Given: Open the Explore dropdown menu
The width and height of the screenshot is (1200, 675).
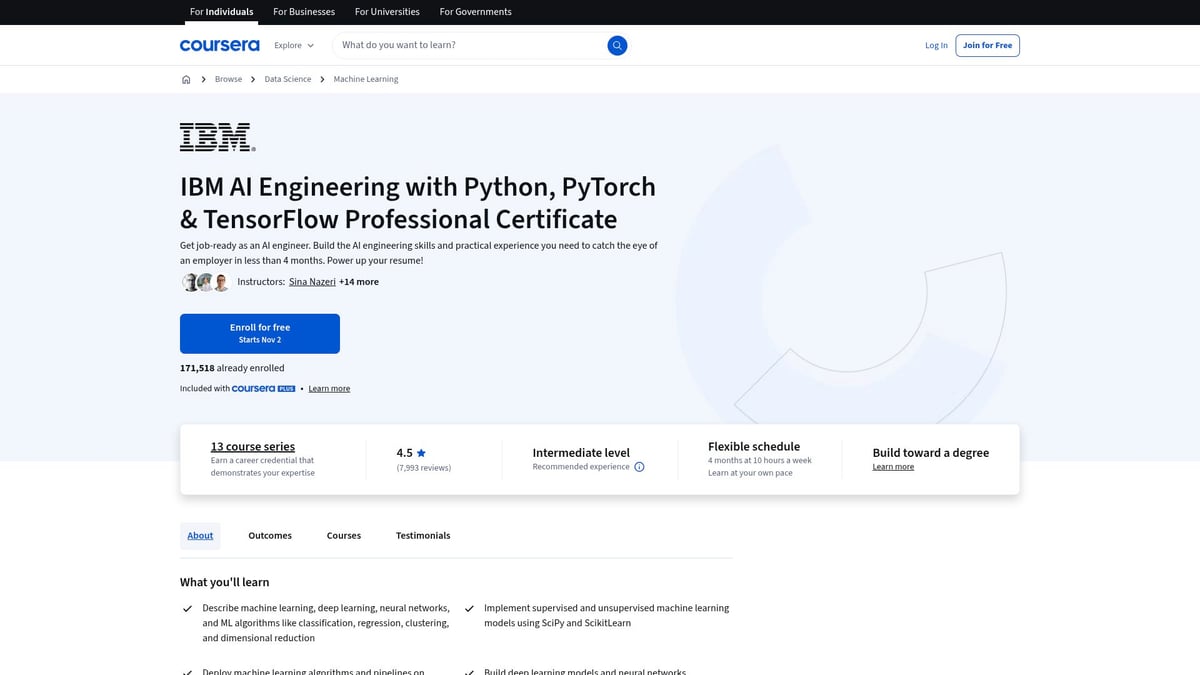Looking at the screenshot, I should click(x=294, y=45).
